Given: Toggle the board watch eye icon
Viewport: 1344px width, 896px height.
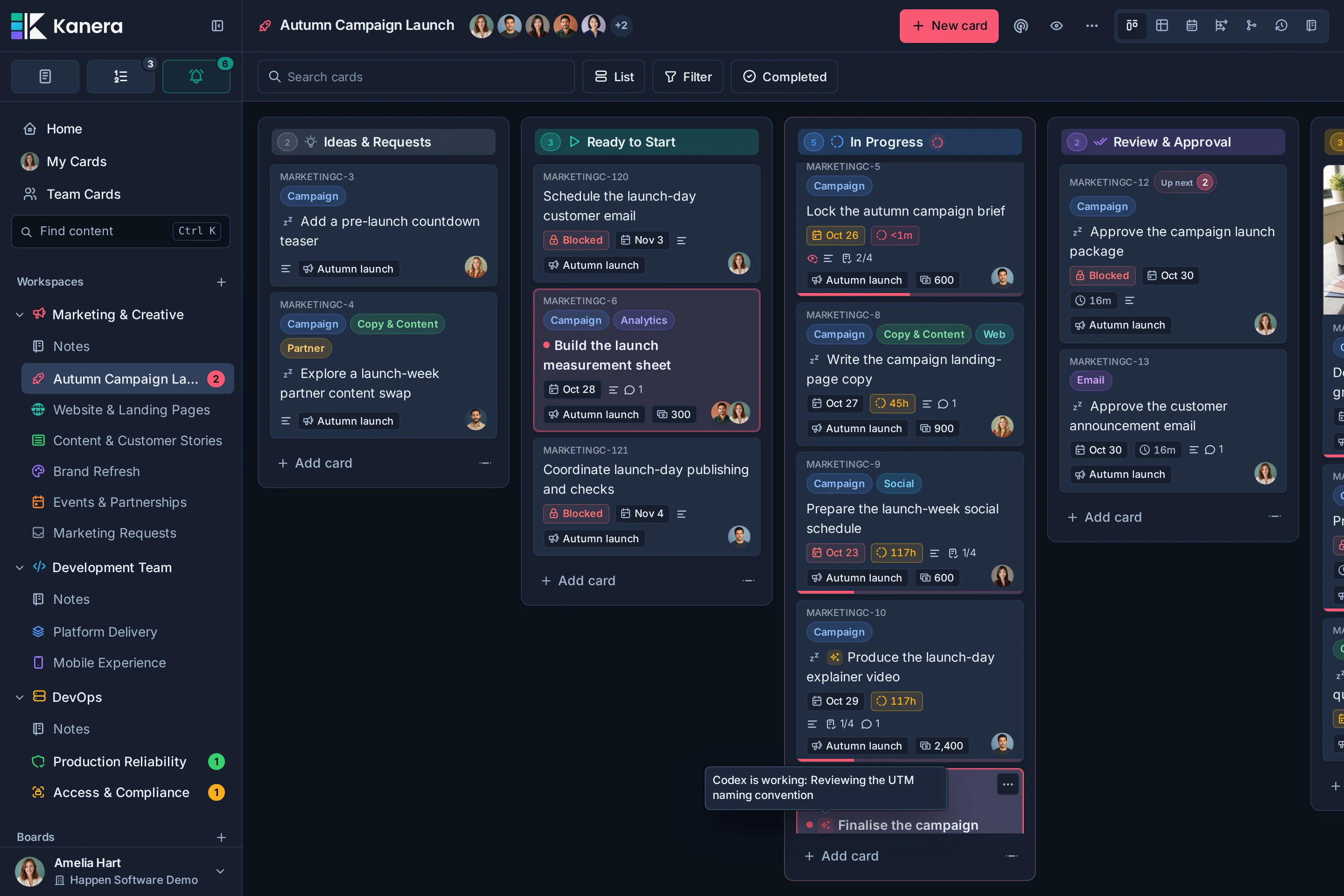Looking at the screenshot, I should point(1056,26).
